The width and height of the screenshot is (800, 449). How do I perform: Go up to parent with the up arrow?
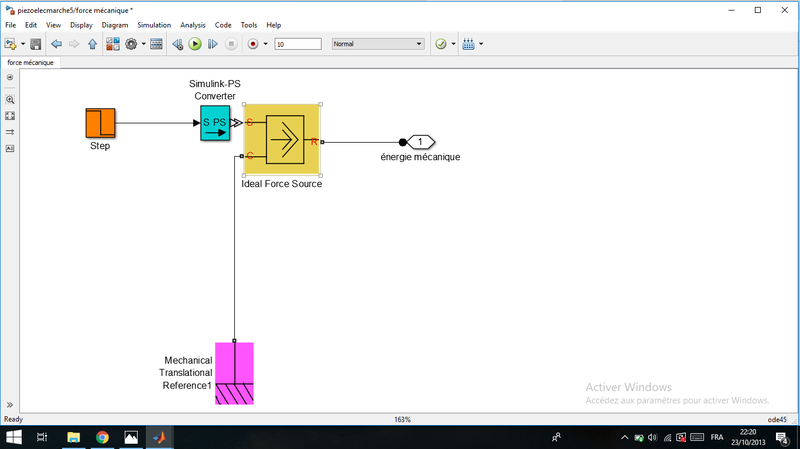tap(92, 44)
